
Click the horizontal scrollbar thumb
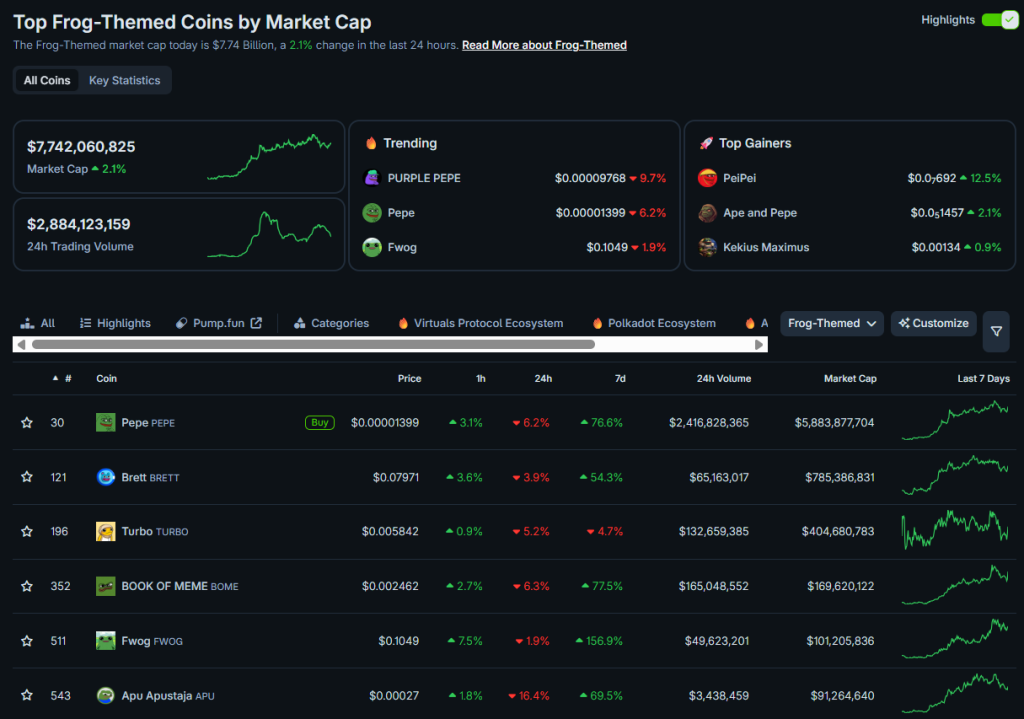[x=313, y=345]
